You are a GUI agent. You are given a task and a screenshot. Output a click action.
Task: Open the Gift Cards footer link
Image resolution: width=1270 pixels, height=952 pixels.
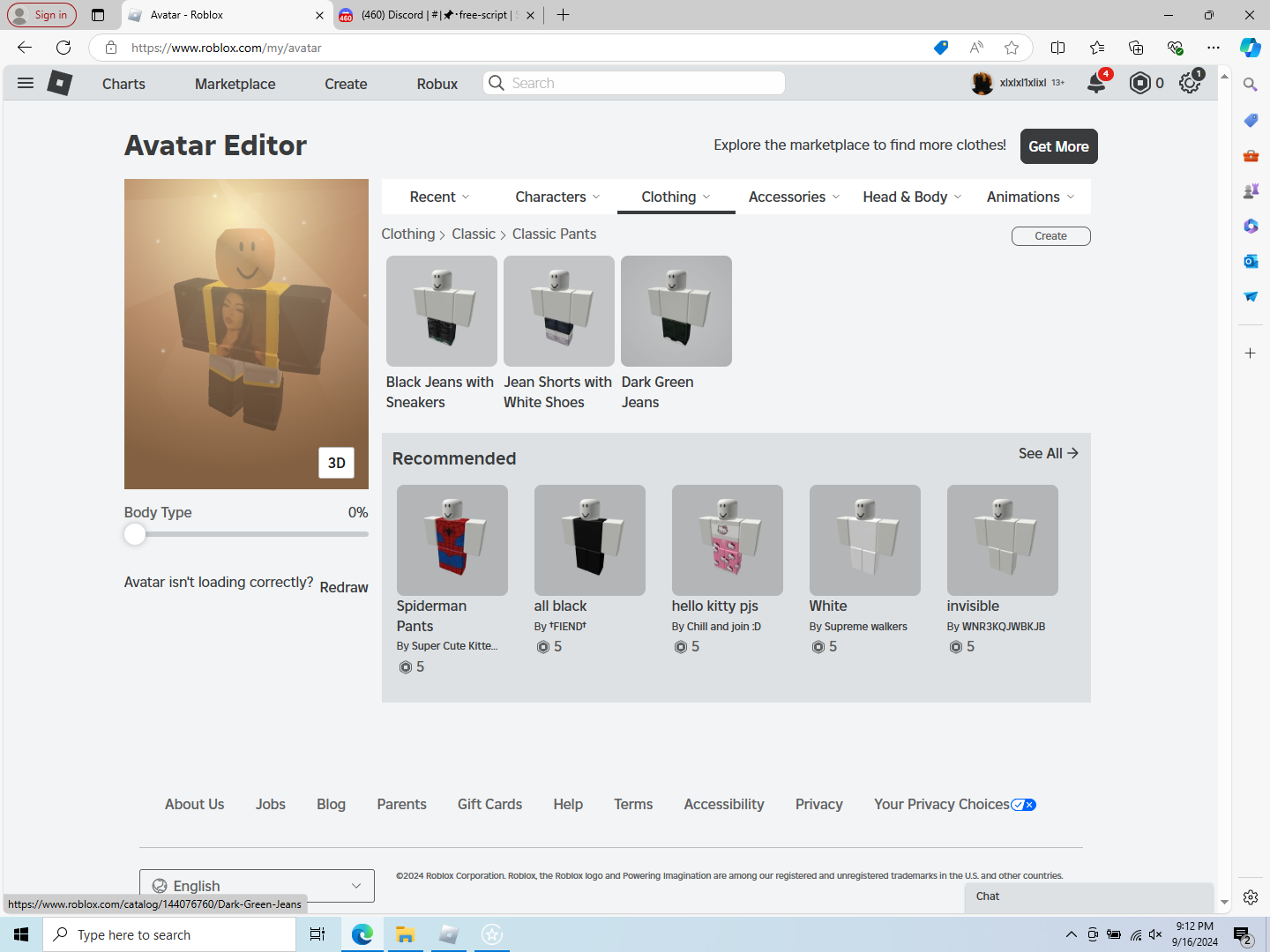tap(489, 804)
